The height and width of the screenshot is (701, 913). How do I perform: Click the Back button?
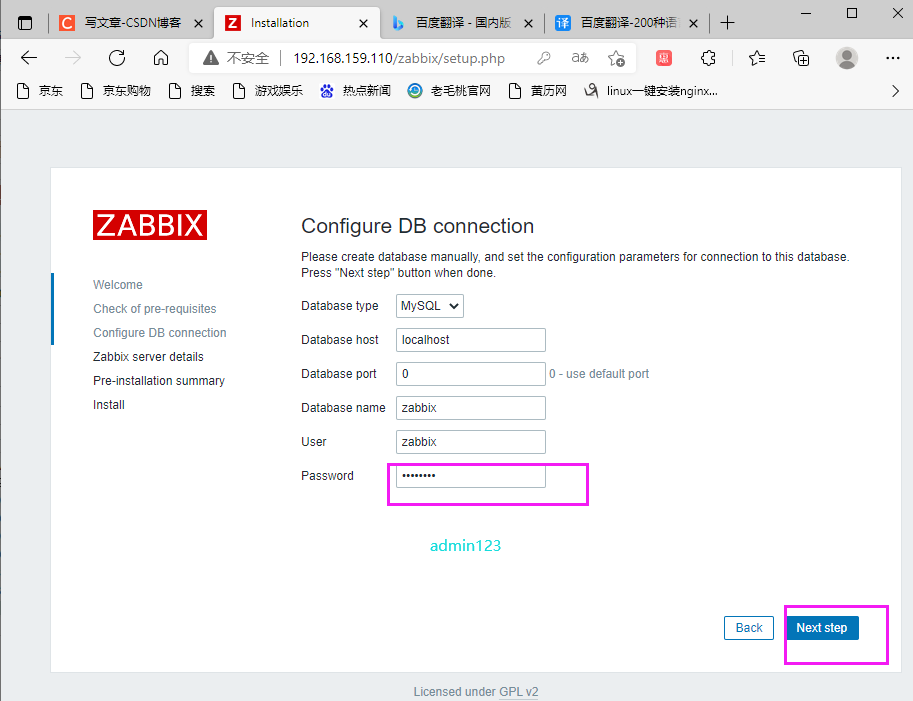tap(749, 628)
